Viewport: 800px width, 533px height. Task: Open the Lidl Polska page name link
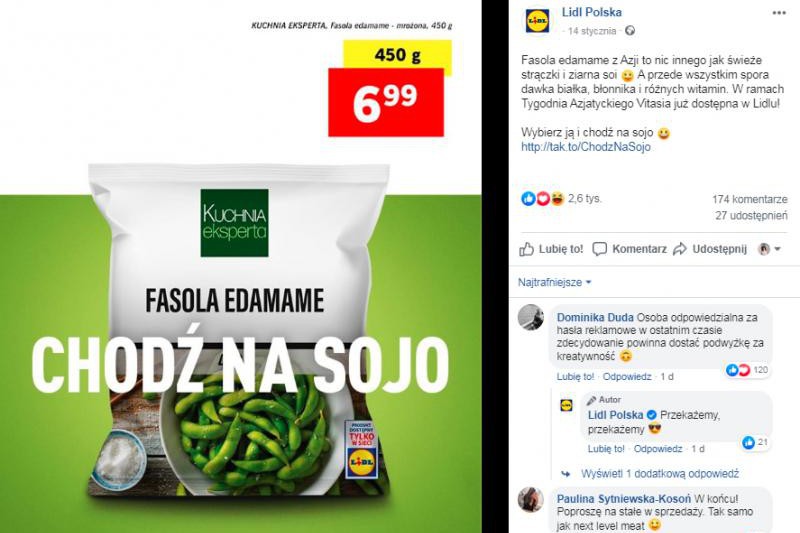pyautogui.click(x=591, y=12)
